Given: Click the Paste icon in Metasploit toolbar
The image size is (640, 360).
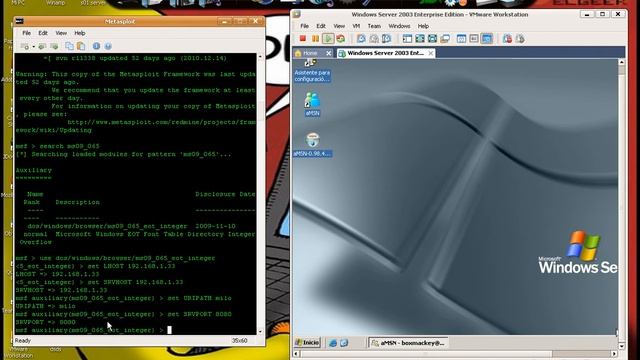Looking at the screenshot, I should (81, 46).
